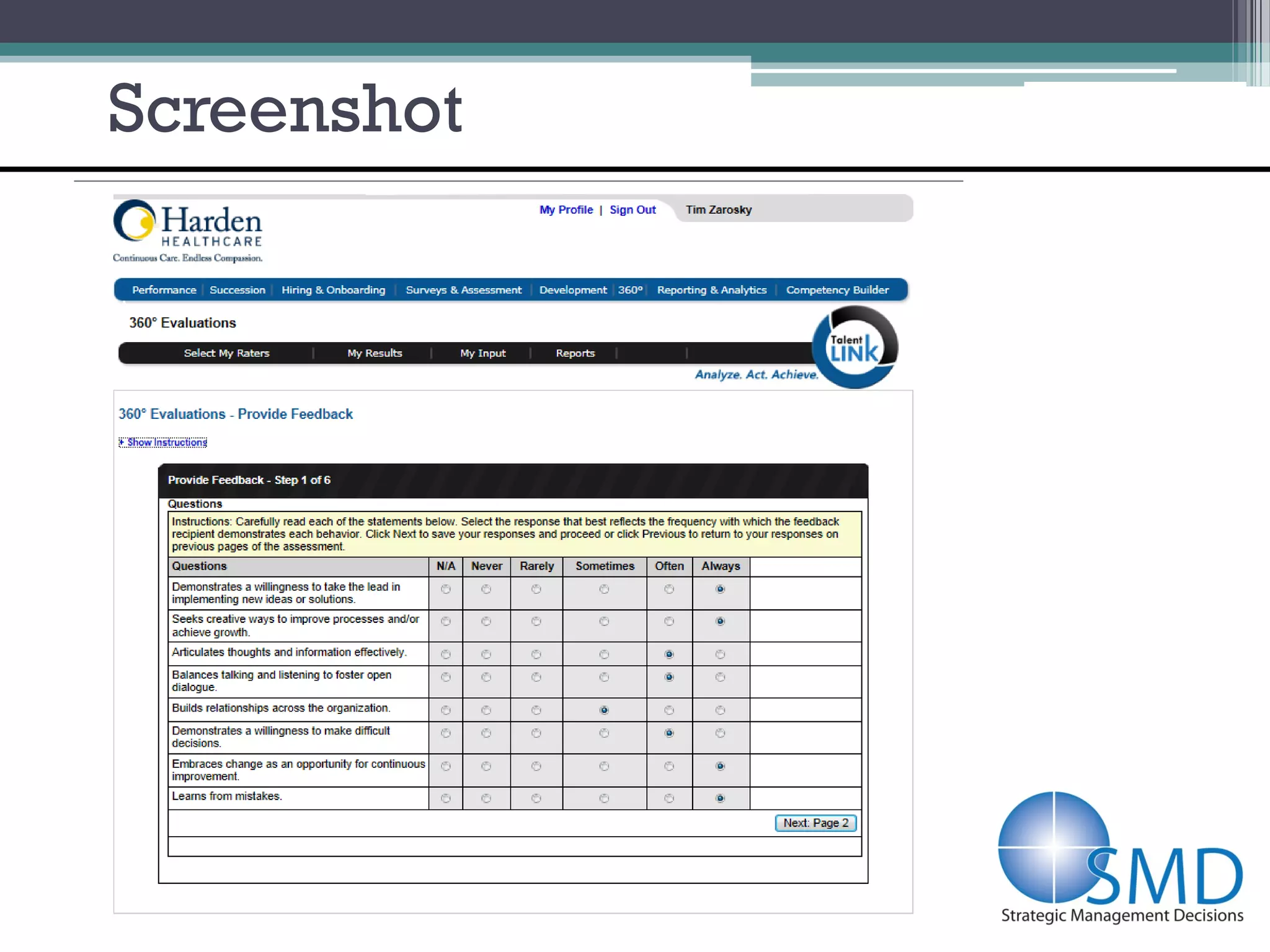Select N/A for 'take the lead' question
This screenshot has height=952, width=1270.
tap(446, 589)
